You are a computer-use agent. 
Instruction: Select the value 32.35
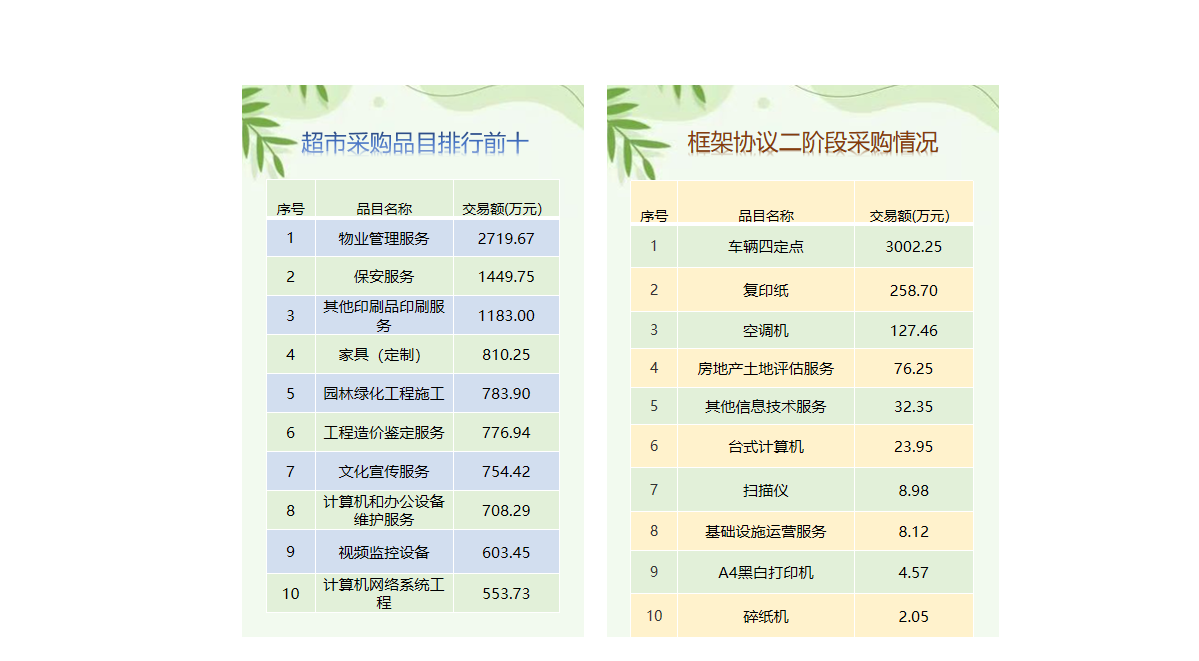click(x=914, y=407)
